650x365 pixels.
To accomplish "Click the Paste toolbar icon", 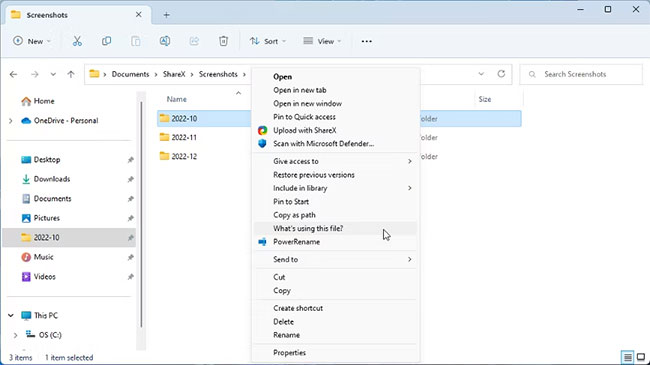I will point(136,41).
